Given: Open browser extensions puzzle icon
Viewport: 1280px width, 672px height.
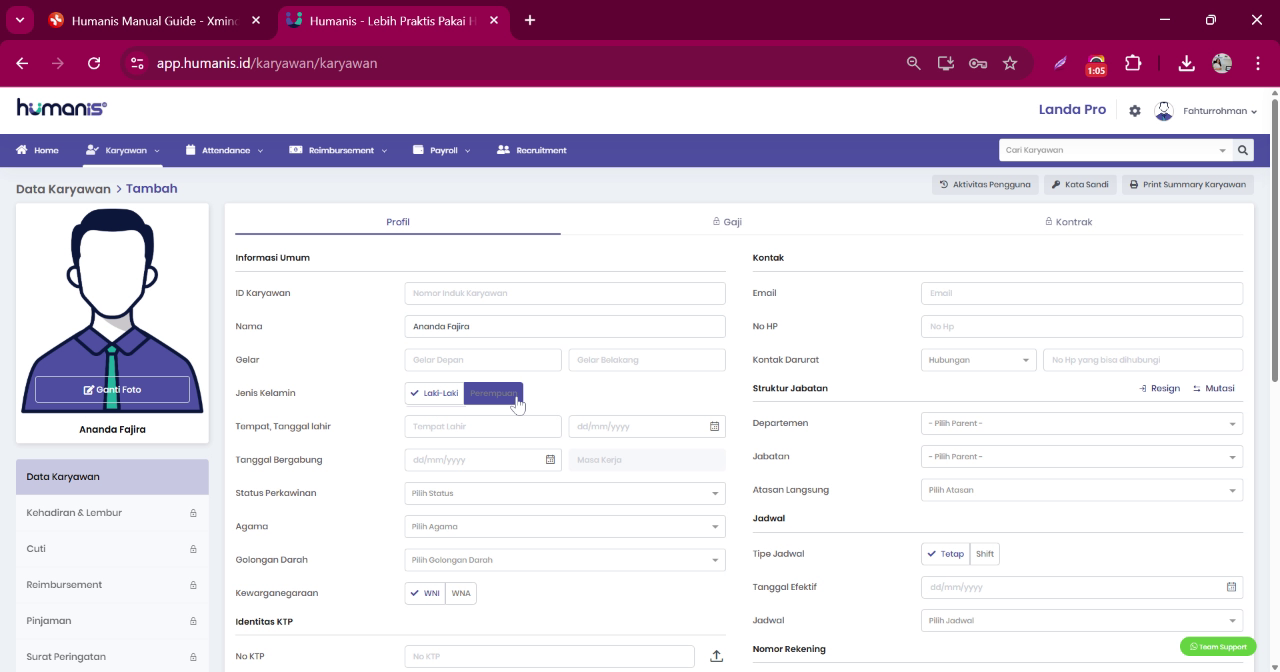Looking at the screenshot, I should (1133, 63).
